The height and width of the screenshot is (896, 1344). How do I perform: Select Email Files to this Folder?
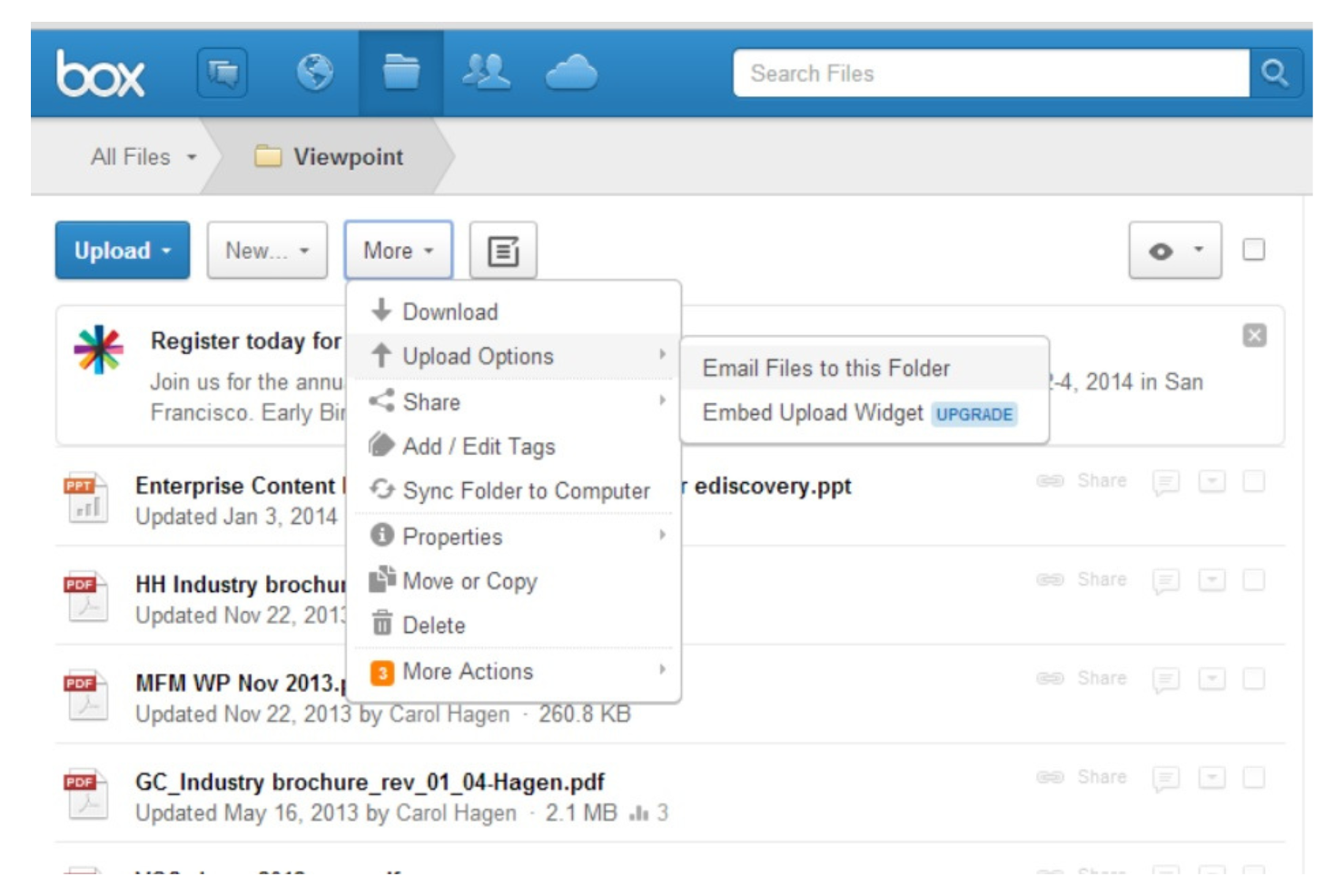(825, 369)
